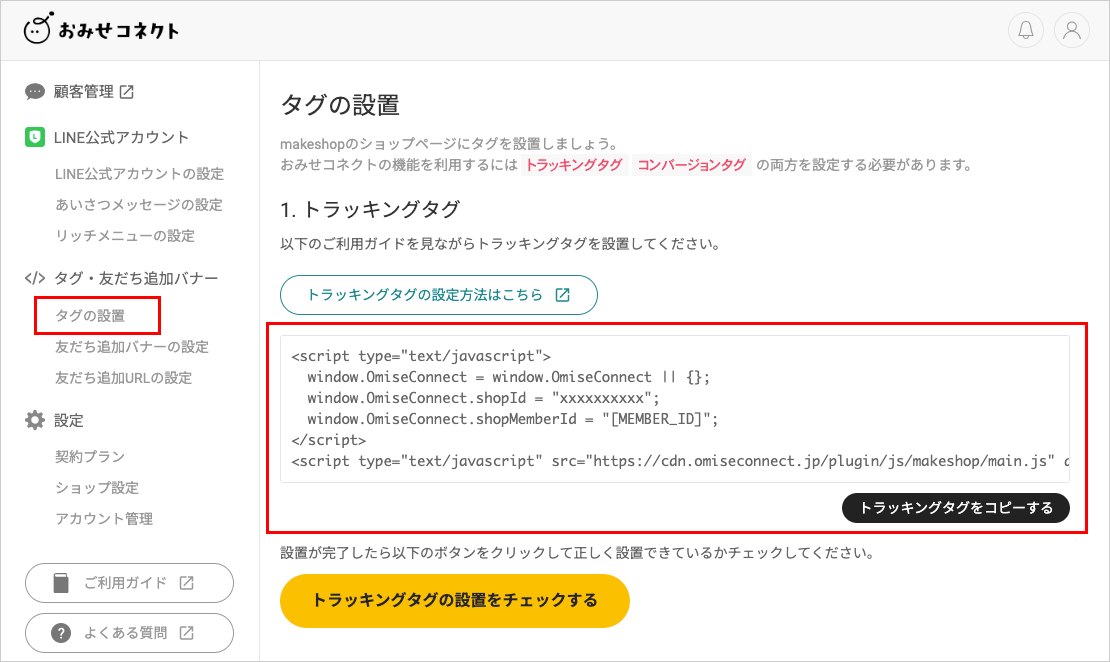Select 設定 section heading in sidebar
The height and width of the screenshot is (662, 1110).
pyautogui.click(x=69, y=421)
